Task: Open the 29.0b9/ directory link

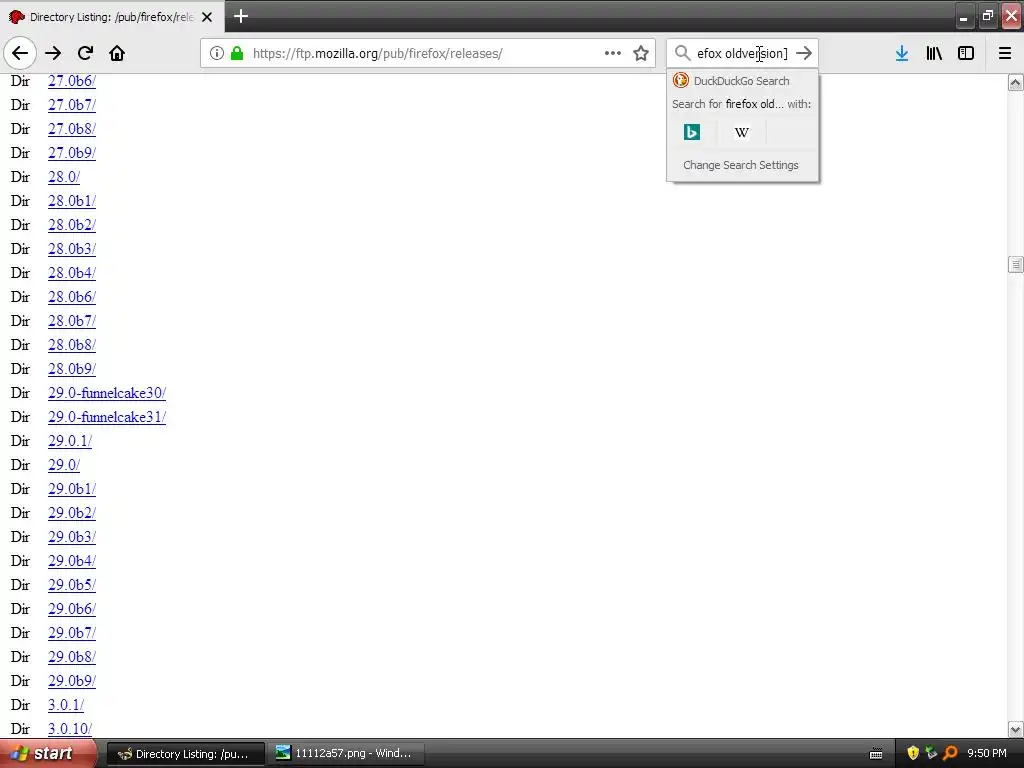Action: [x=72, y=681]
